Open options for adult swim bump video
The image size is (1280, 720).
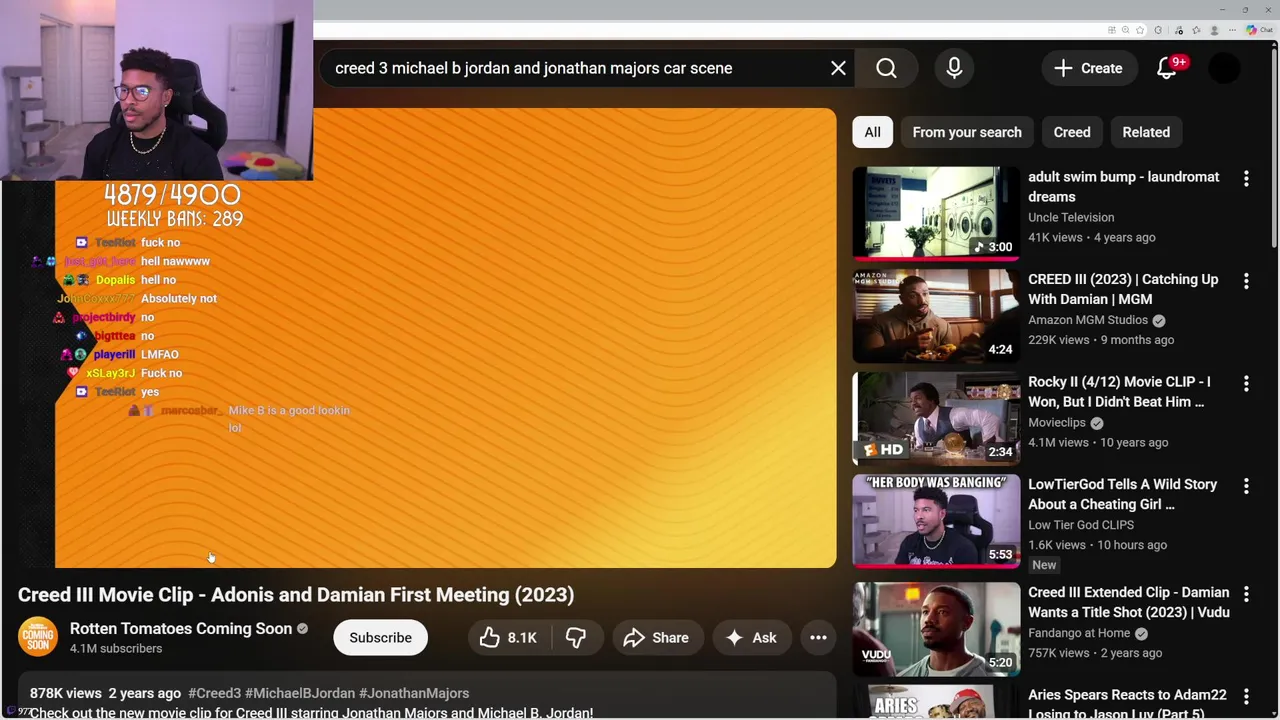1246,179
